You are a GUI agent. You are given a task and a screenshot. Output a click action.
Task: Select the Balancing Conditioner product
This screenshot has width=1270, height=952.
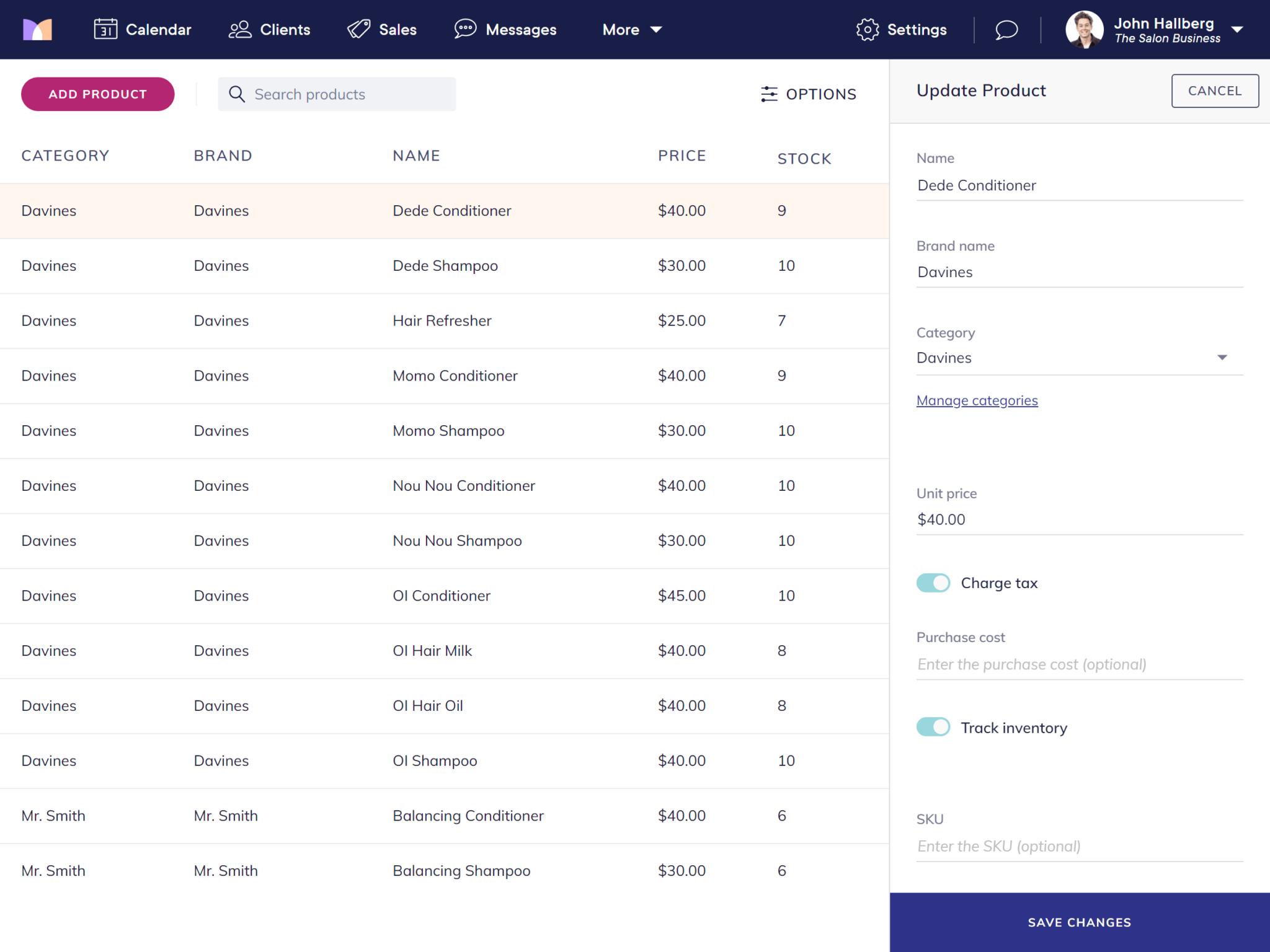pos(445,816)
